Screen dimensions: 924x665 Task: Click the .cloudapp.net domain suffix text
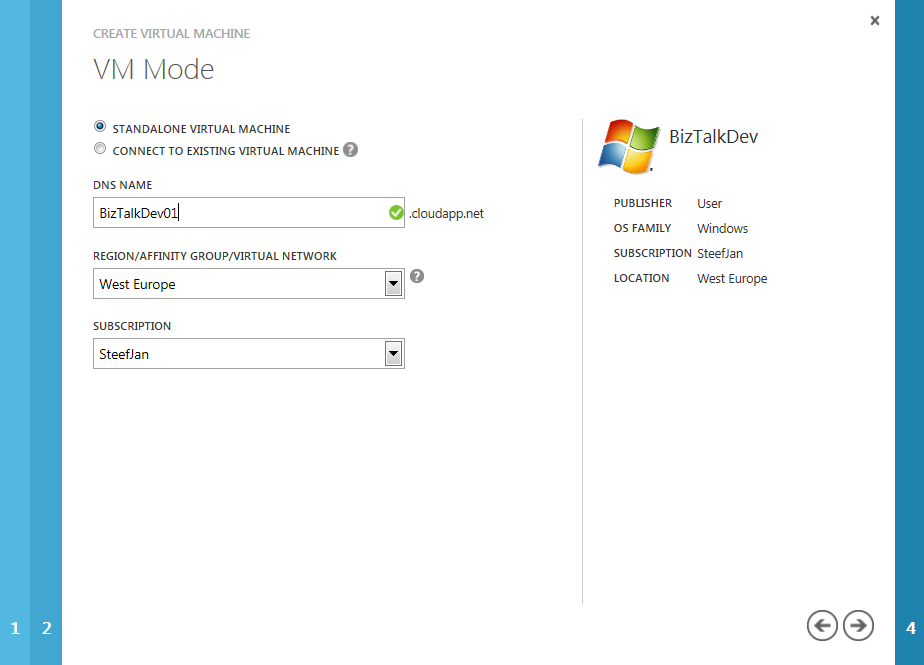click(x=446, y=214)
